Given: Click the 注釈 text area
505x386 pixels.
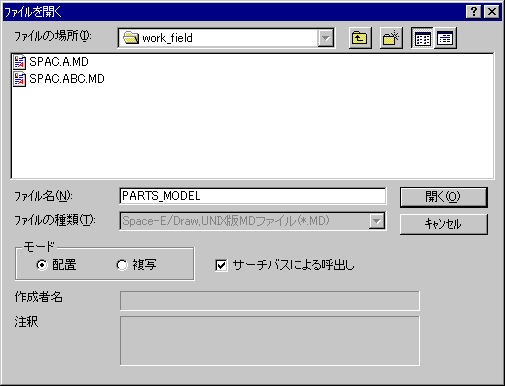Looking at the screenshot, I should (270, 341).
